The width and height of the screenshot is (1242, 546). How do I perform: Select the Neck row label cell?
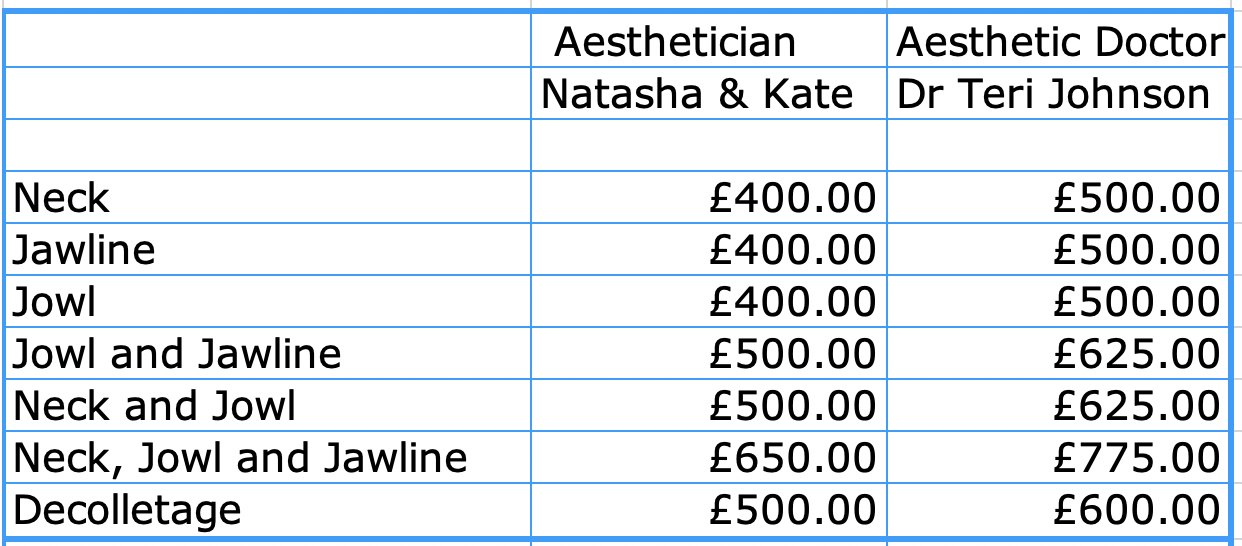tap(62, 198)
